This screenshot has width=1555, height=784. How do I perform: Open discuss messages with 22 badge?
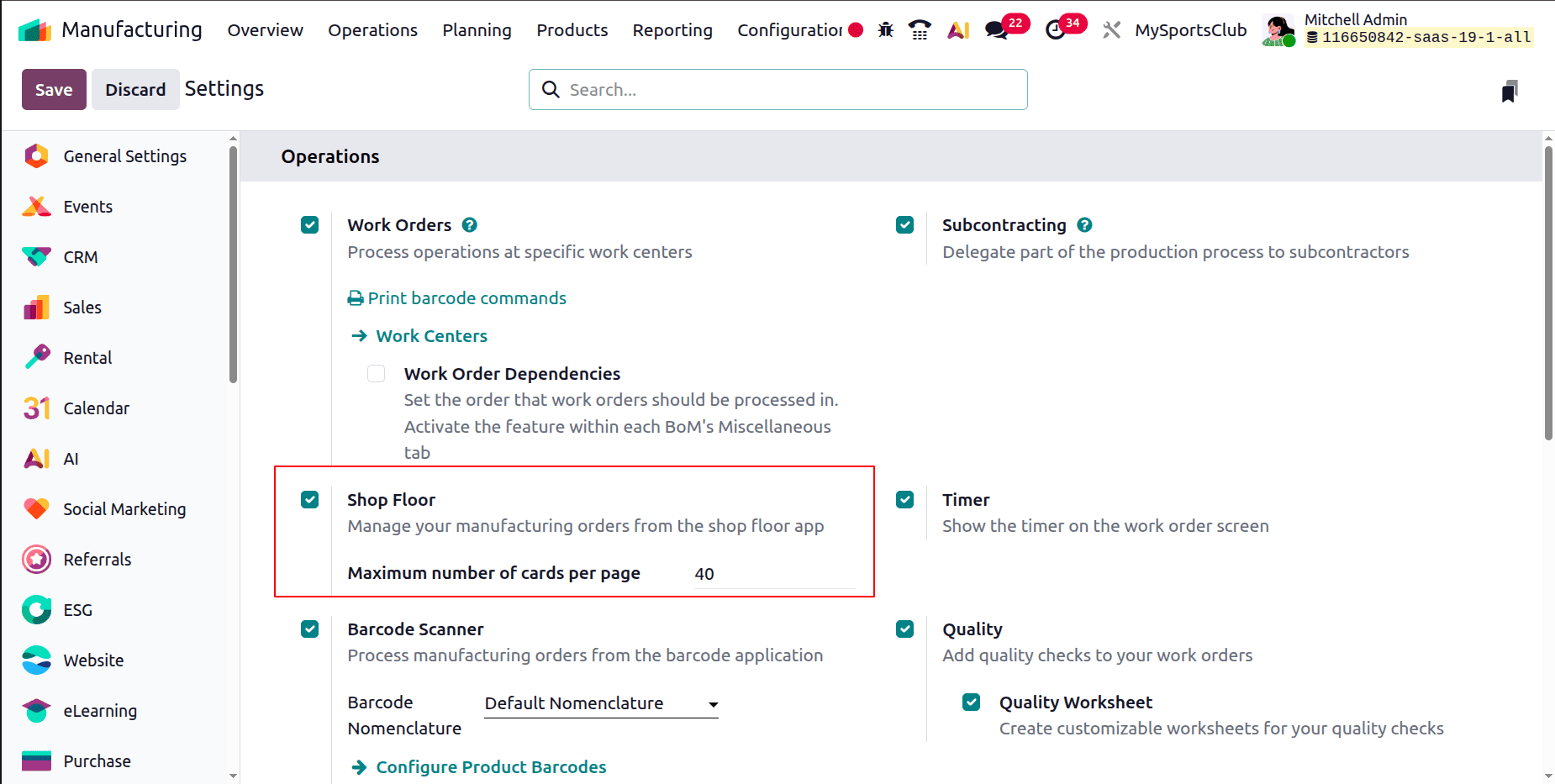pyautogui.click(x=1005, y=28)
